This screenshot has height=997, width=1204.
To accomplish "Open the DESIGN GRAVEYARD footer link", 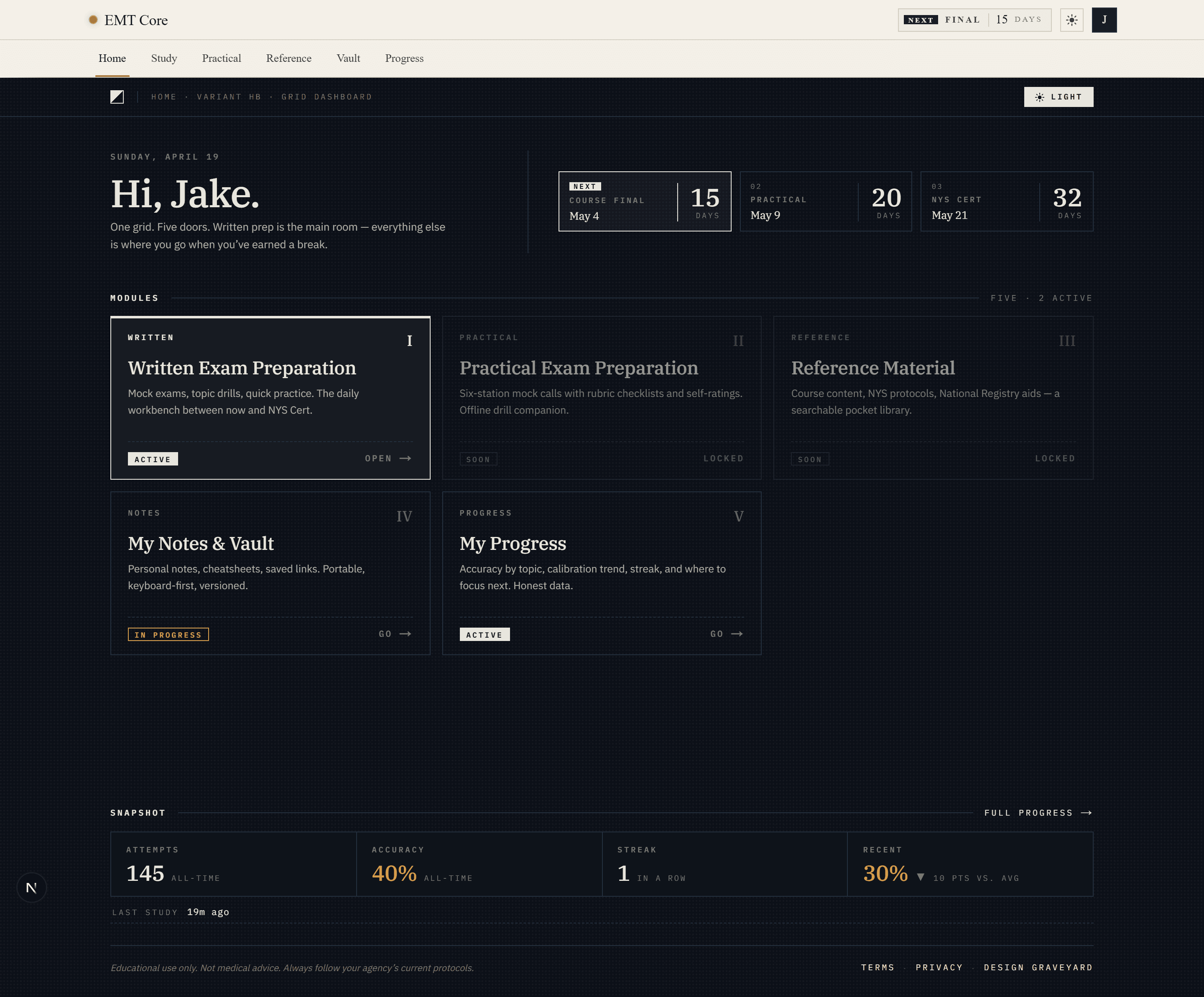I will click(x=1038, y=968).
